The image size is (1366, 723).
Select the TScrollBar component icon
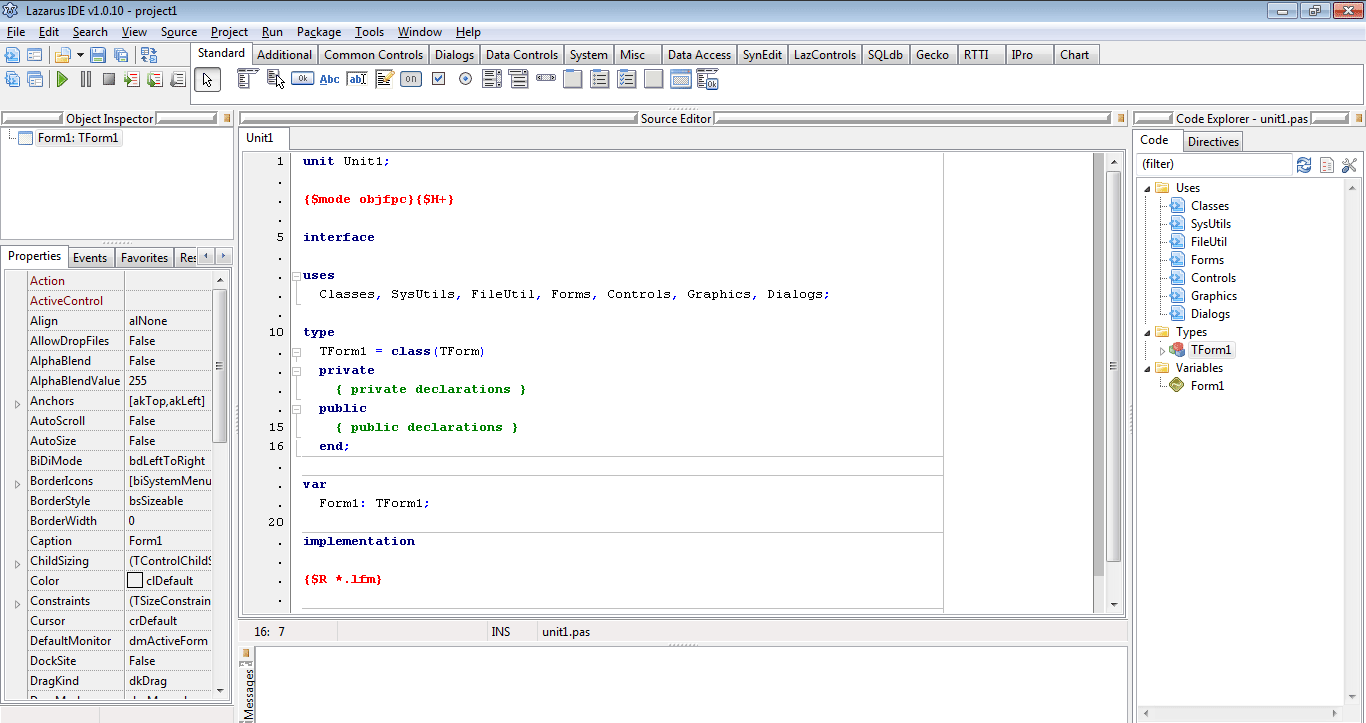click(x=545, y=78)
